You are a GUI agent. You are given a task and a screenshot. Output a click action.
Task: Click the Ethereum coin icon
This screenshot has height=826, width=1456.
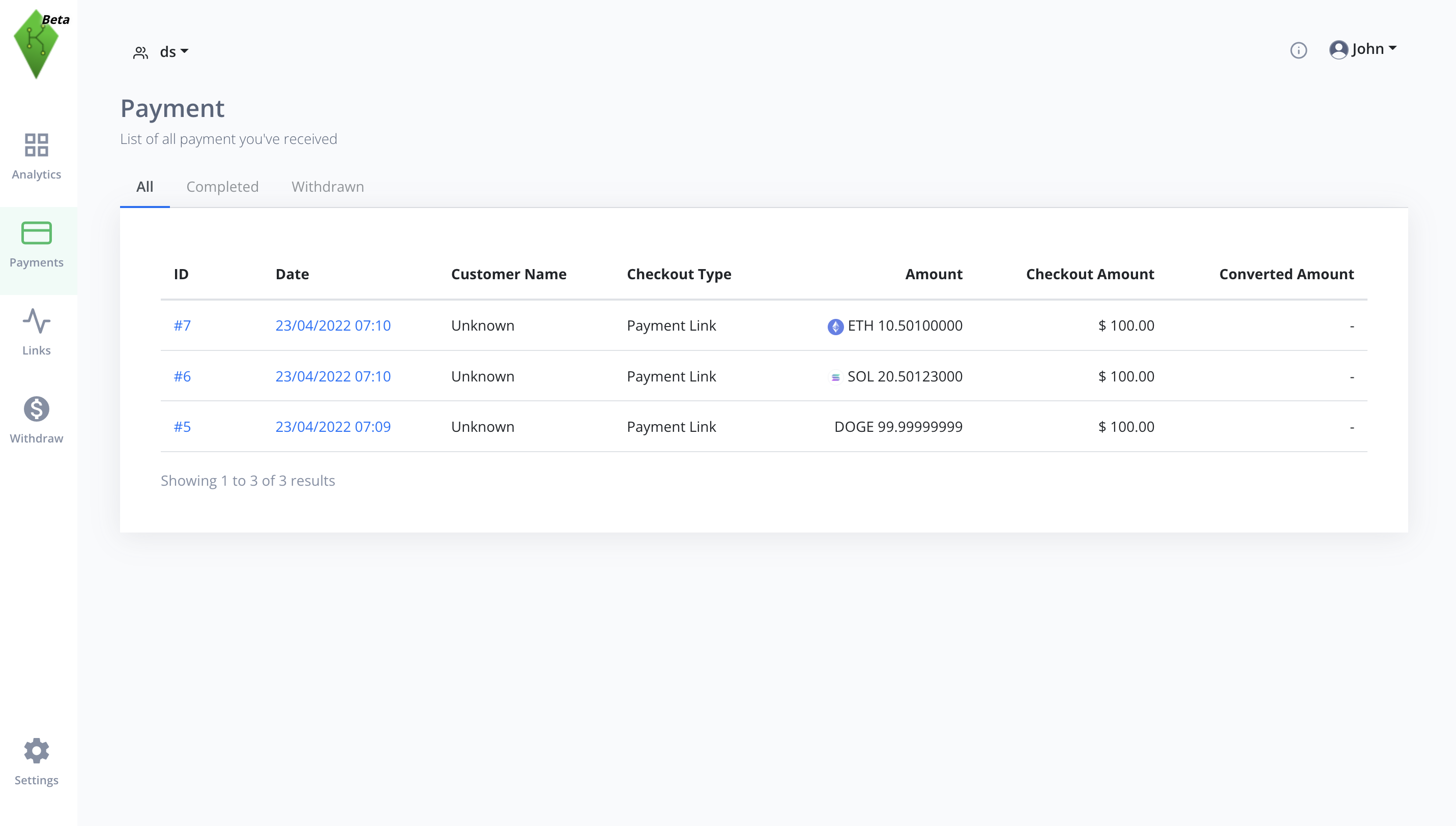835,326
